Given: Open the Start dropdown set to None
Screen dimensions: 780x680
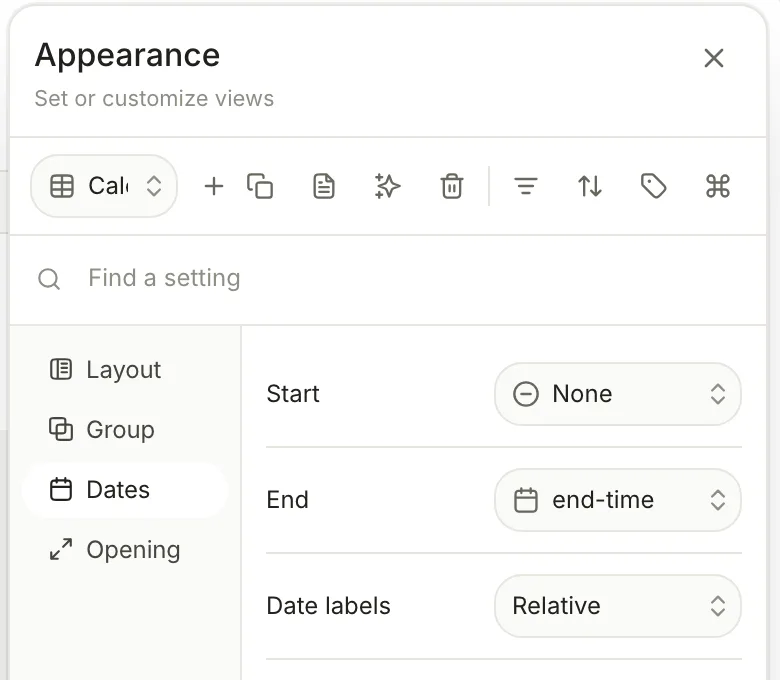Looking at the screenshot, I should 617,394.
